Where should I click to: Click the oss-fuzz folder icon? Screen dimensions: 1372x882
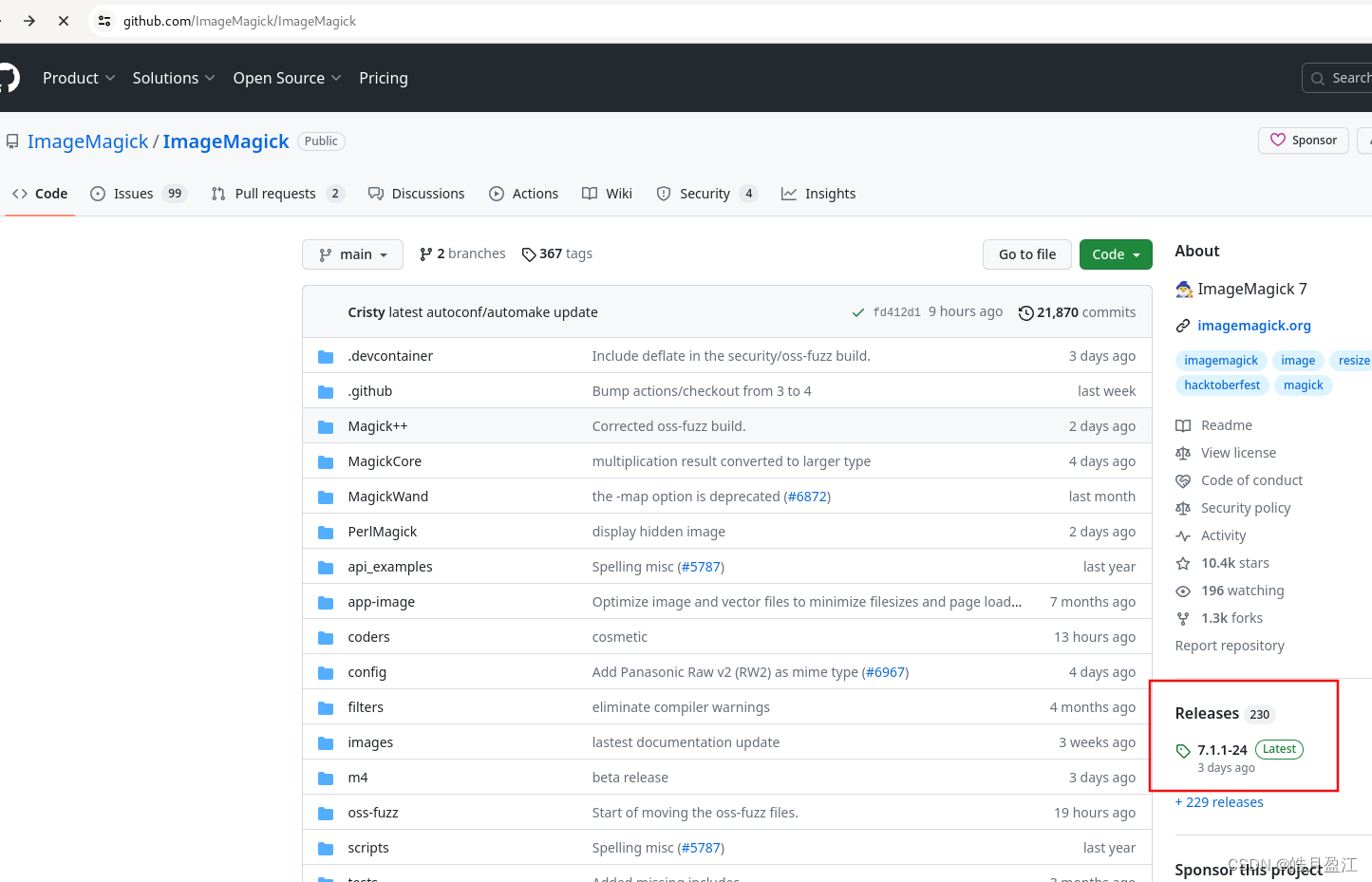click(x=326, y=813)
